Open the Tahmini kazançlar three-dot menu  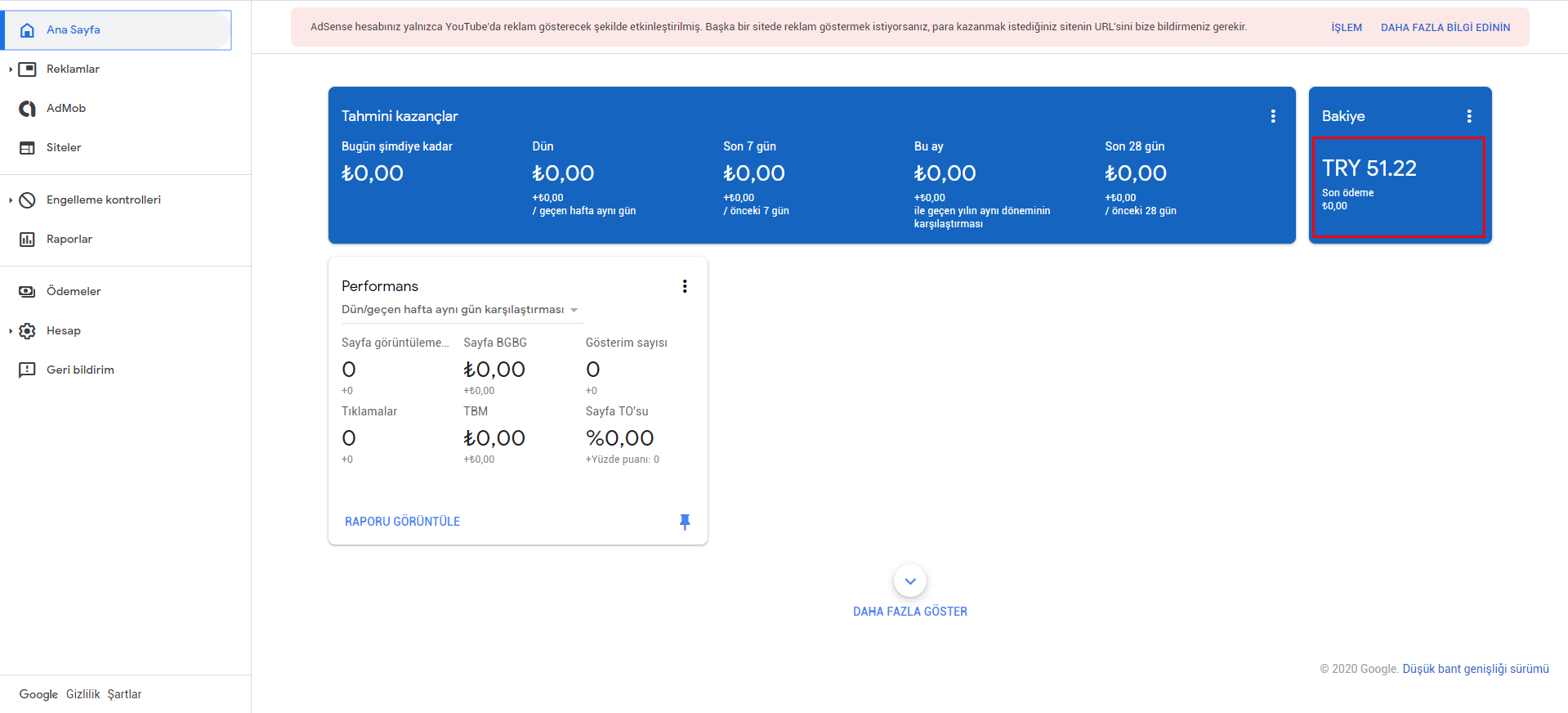click(1273, 116)
